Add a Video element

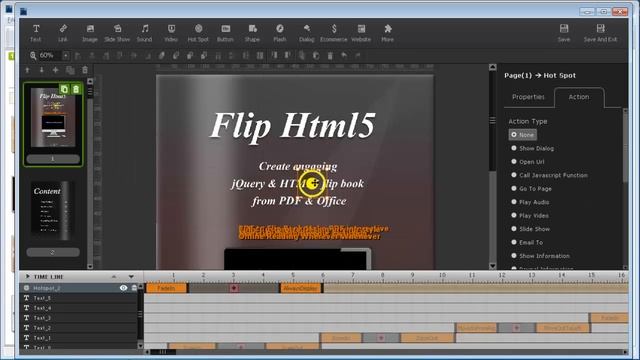click(x=171, y=33)
